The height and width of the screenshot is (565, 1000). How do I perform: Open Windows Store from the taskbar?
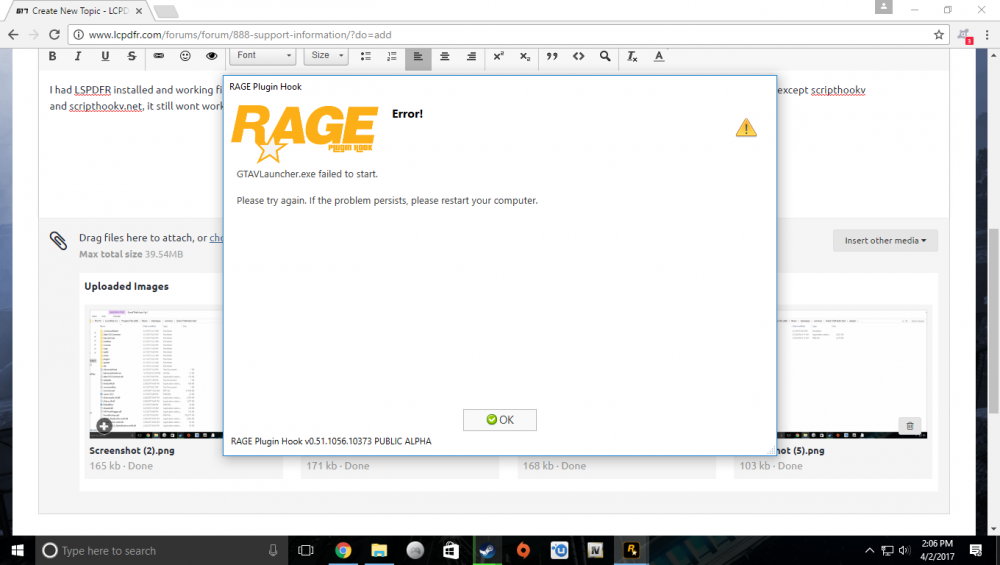[x=451, y=550]
